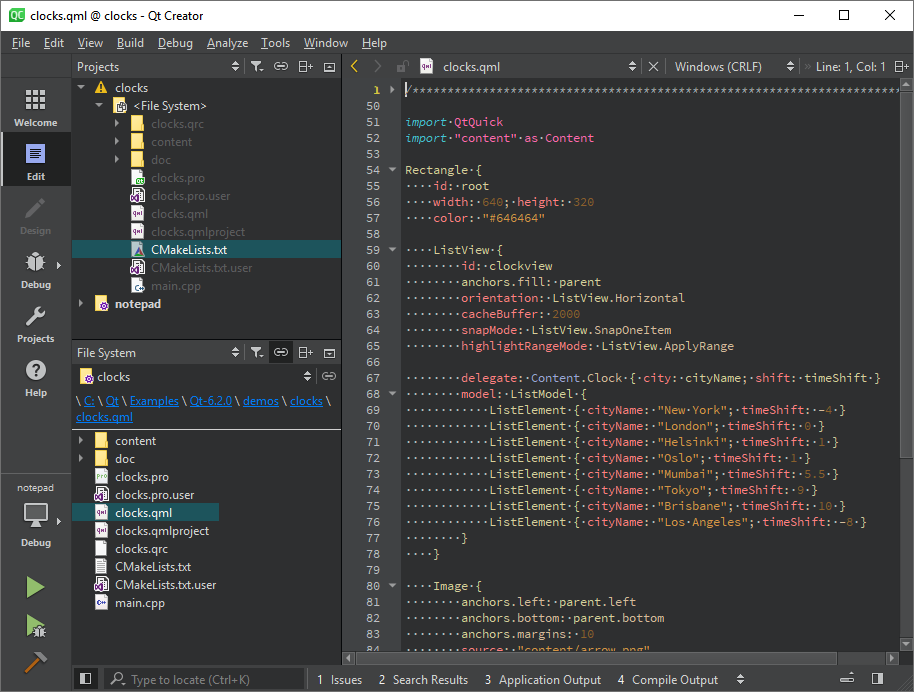Filter the Projects tree

[256, 66]
